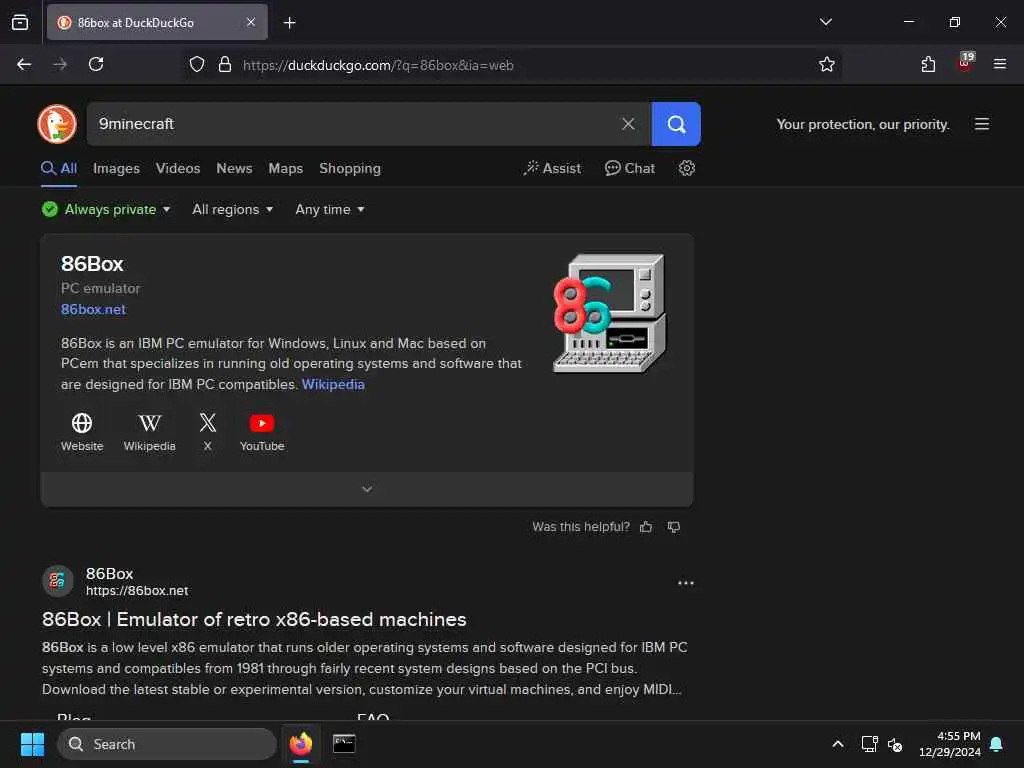Reload the current page

tap(96, 64)
